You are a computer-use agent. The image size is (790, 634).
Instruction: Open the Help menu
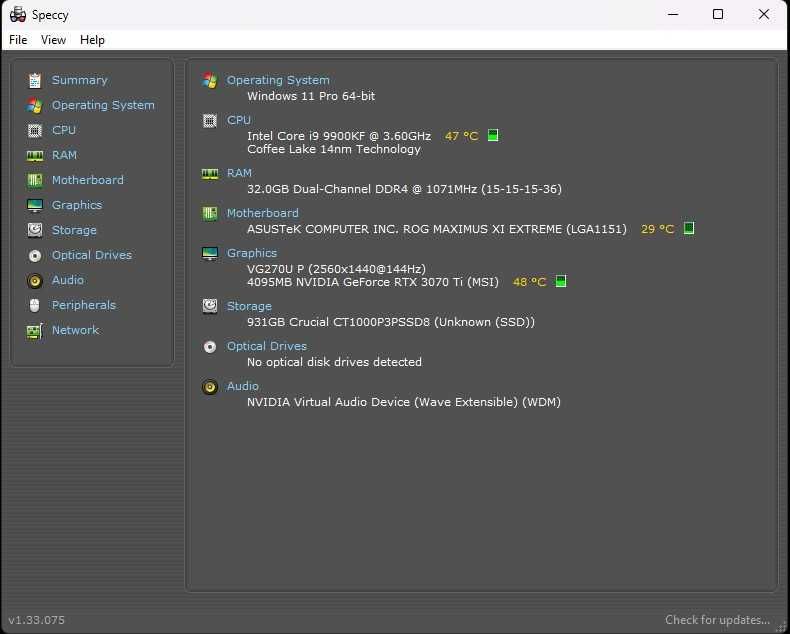tap(92, 40)
